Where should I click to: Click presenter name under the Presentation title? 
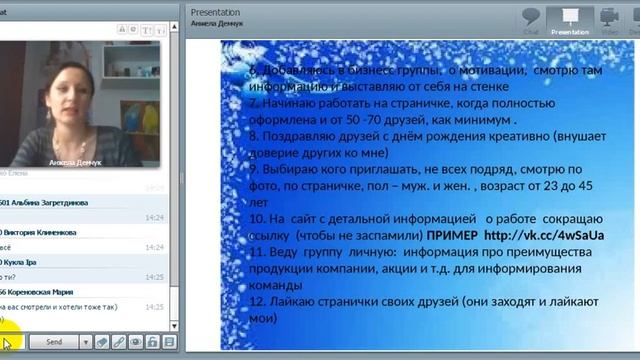point(217,24)
